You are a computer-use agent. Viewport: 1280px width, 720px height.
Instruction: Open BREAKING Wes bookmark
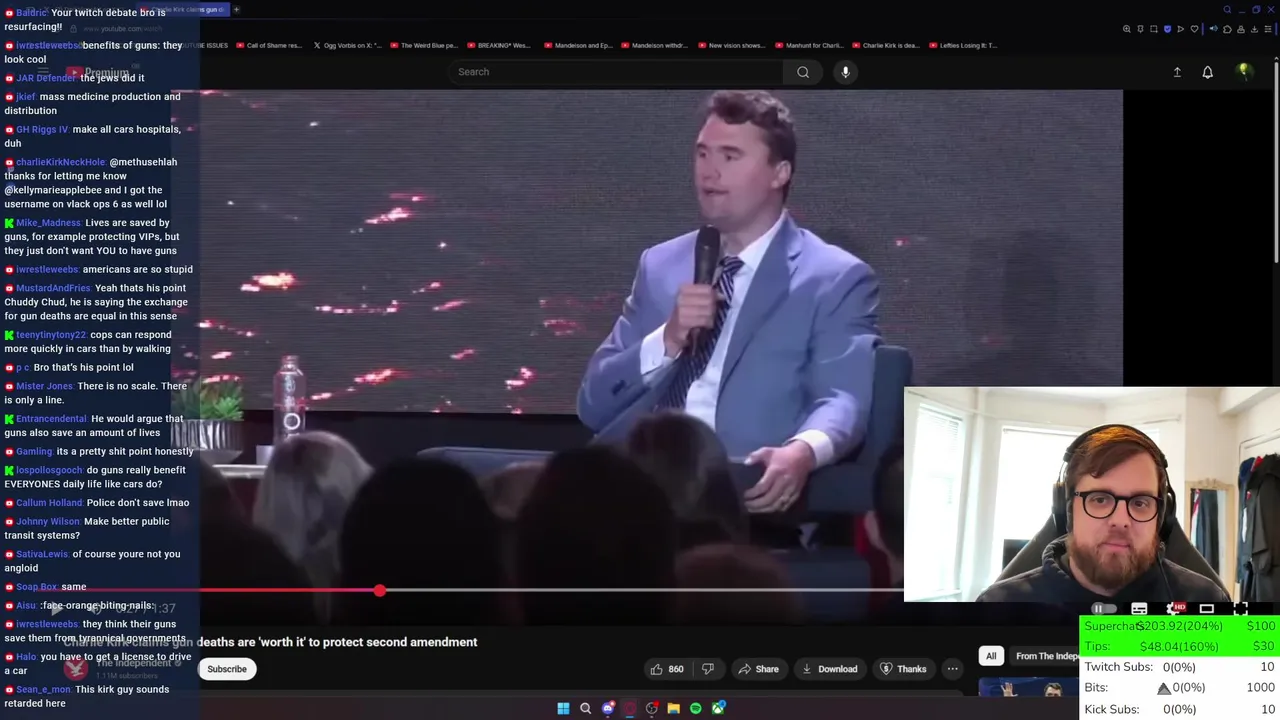(499, 45)
